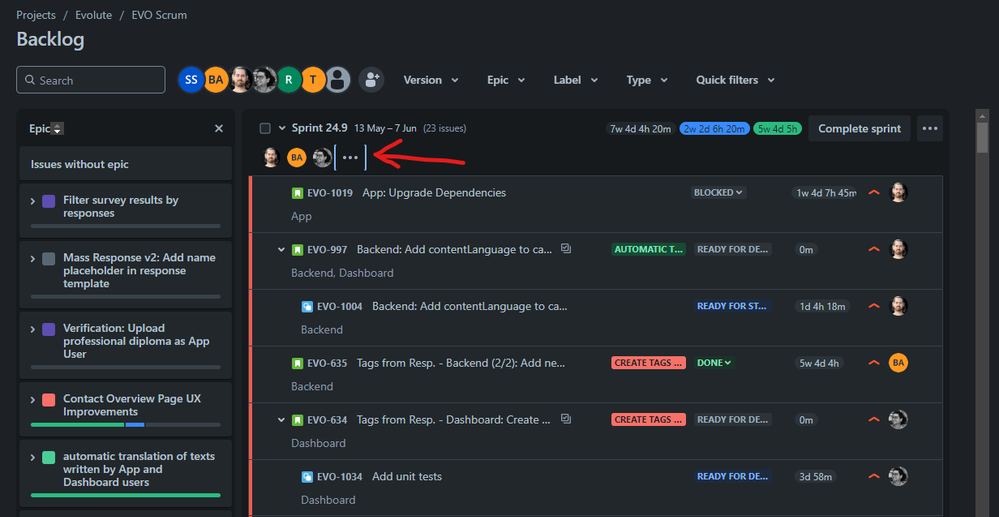
Task: Collapse EVO-634 child issues
Action: (281, 419)
